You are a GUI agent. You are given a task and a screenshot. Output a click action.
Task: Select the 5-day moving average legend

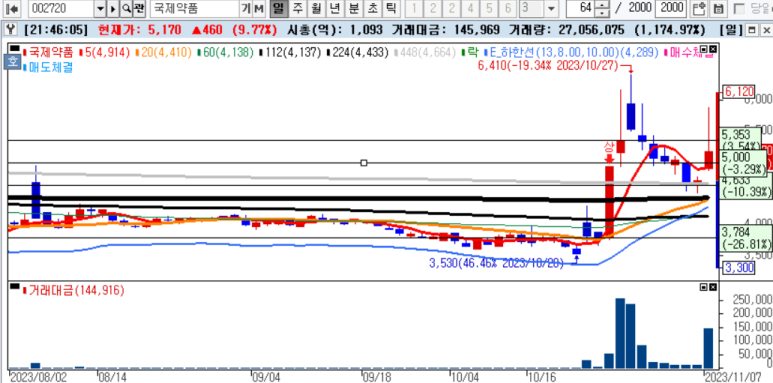[x=104, y=52]
